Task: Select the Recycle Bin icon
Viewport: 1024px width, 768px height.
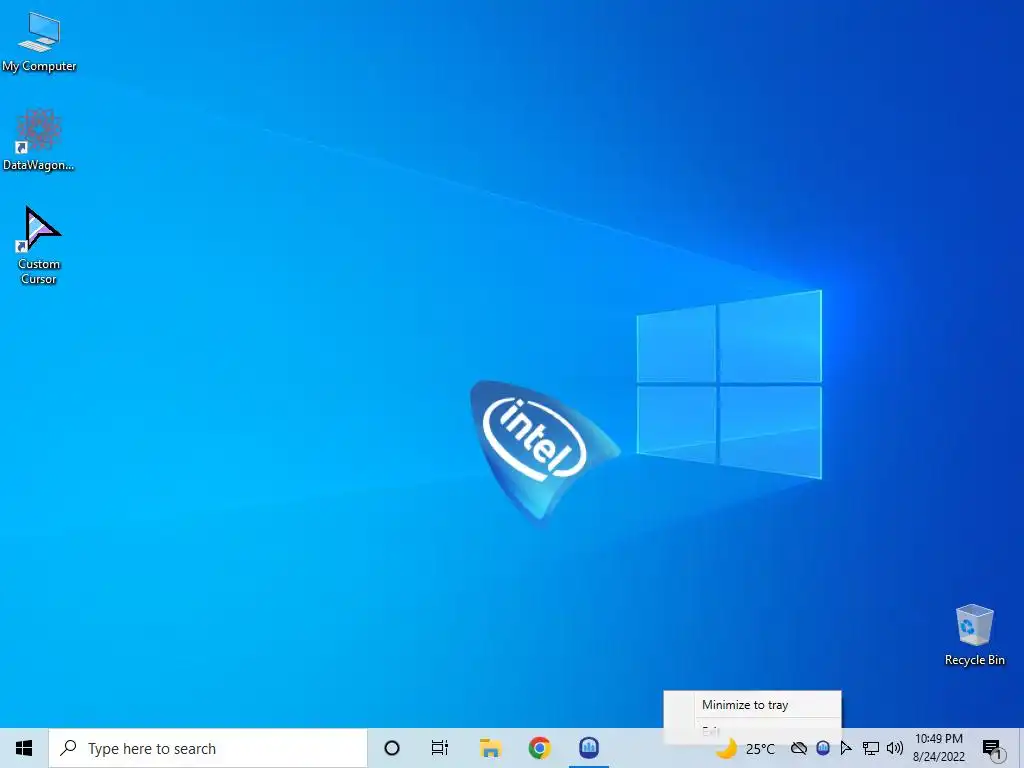Action: (x=974, y=635)
